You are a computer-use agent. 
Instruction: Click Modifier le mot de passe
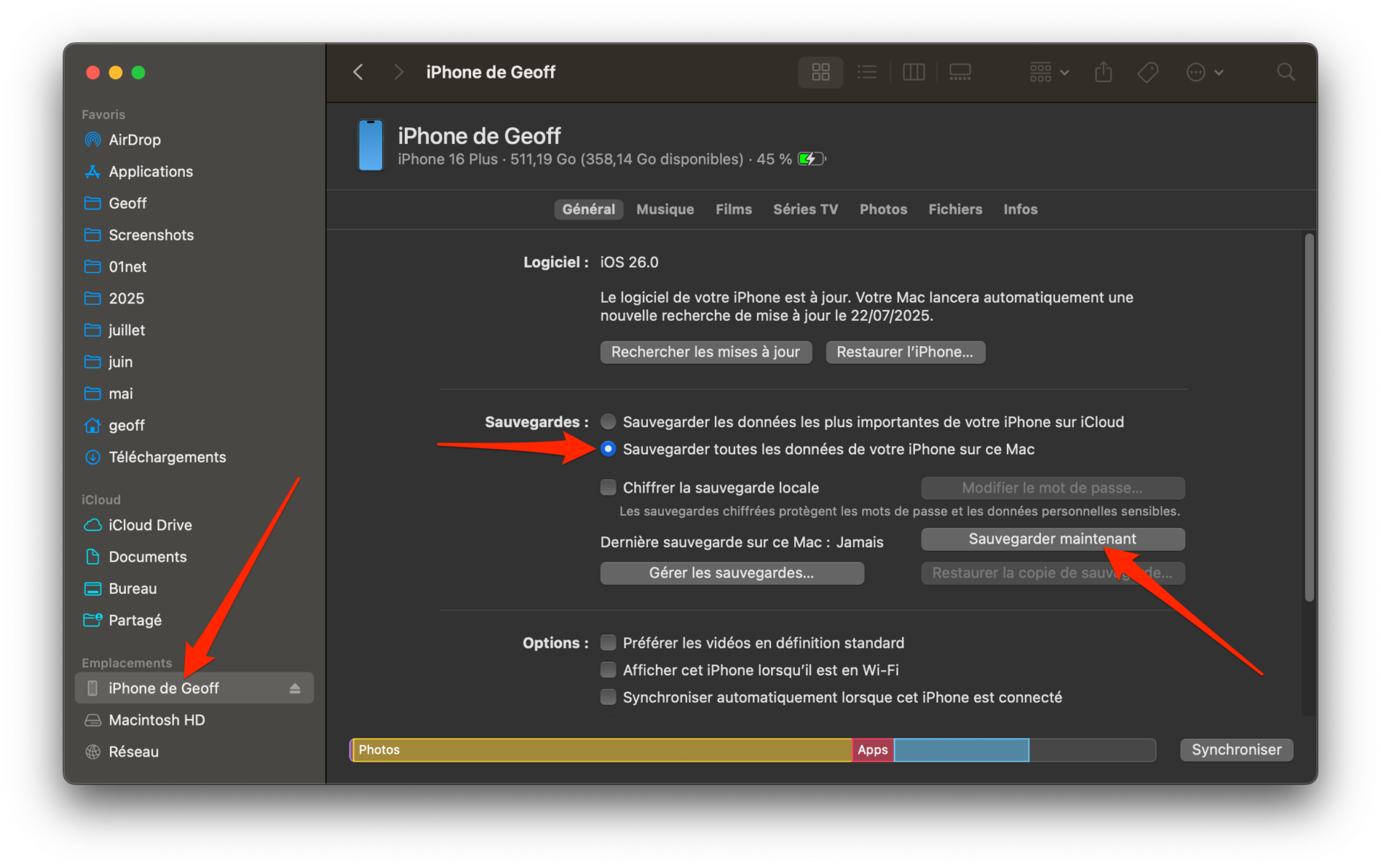(1053, 488)
